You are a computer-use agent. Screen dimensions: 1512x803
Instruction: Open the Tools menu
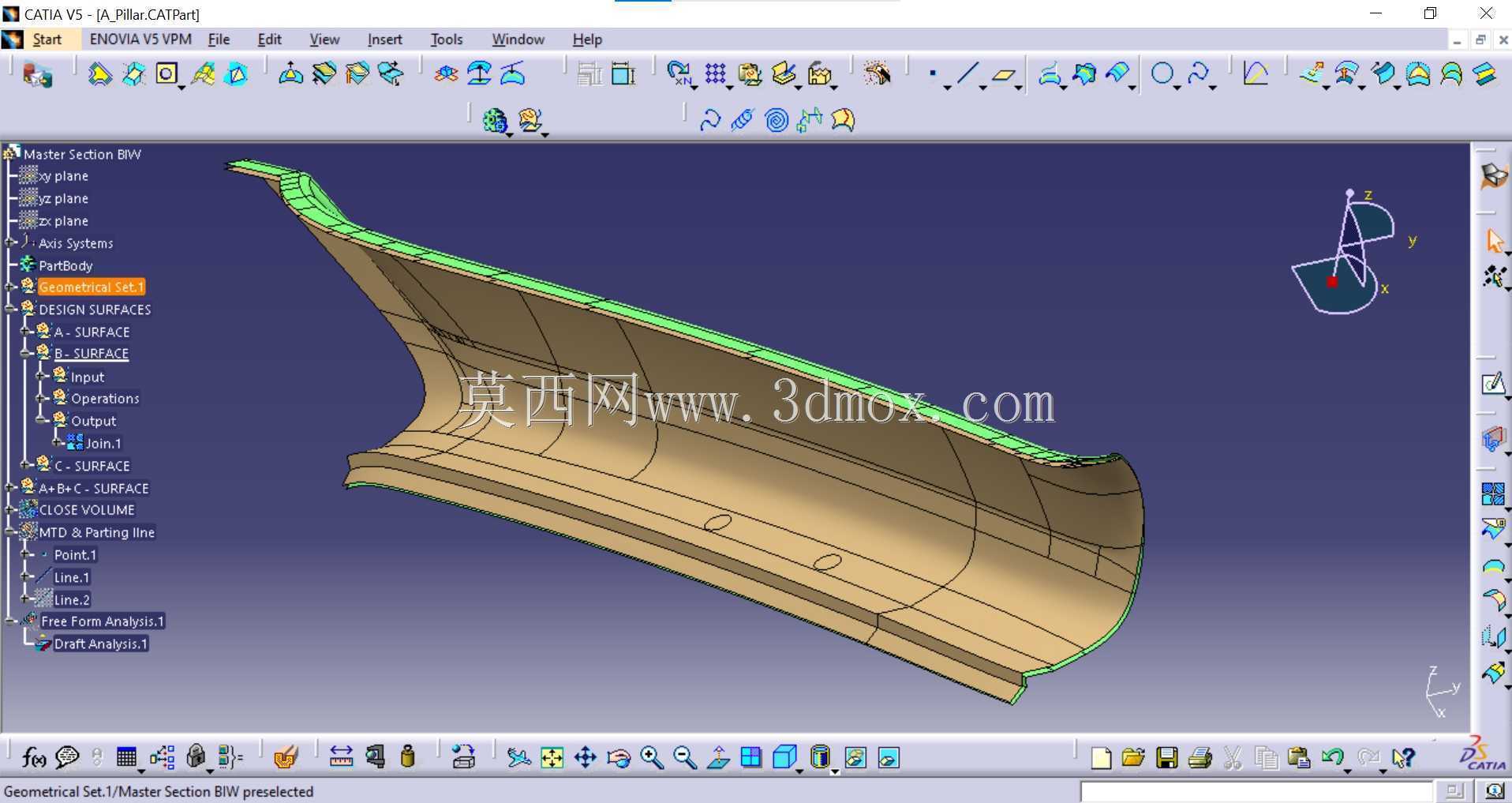(446, 39)
